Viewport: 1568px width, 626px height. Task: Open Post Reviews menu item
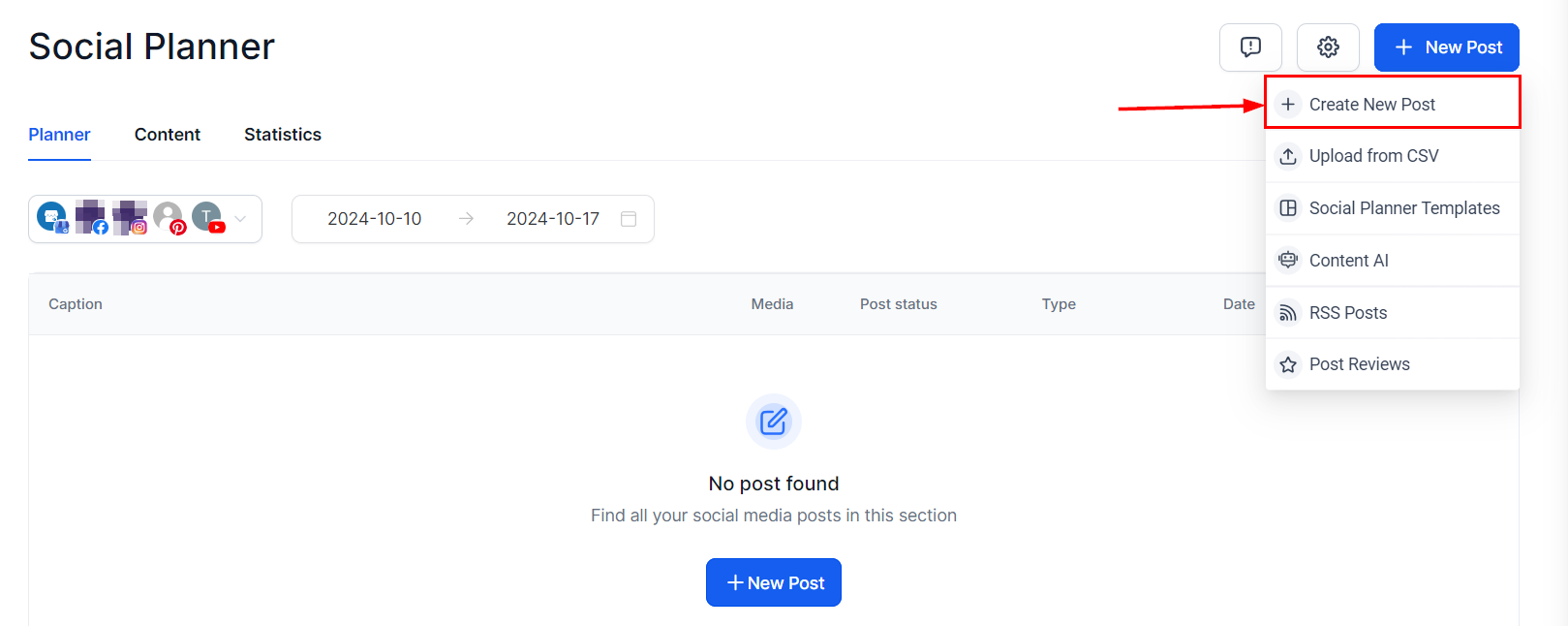pos(1359,364)
